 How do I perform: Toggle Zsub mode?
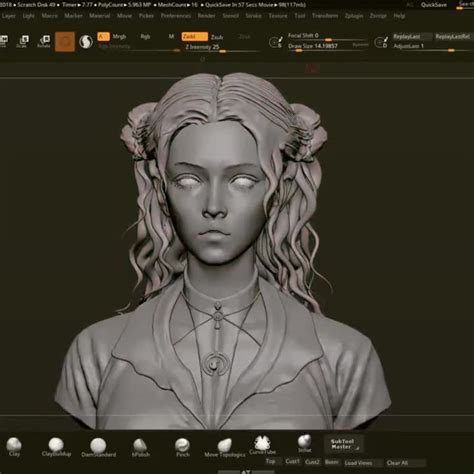click(x=217, y=37)
